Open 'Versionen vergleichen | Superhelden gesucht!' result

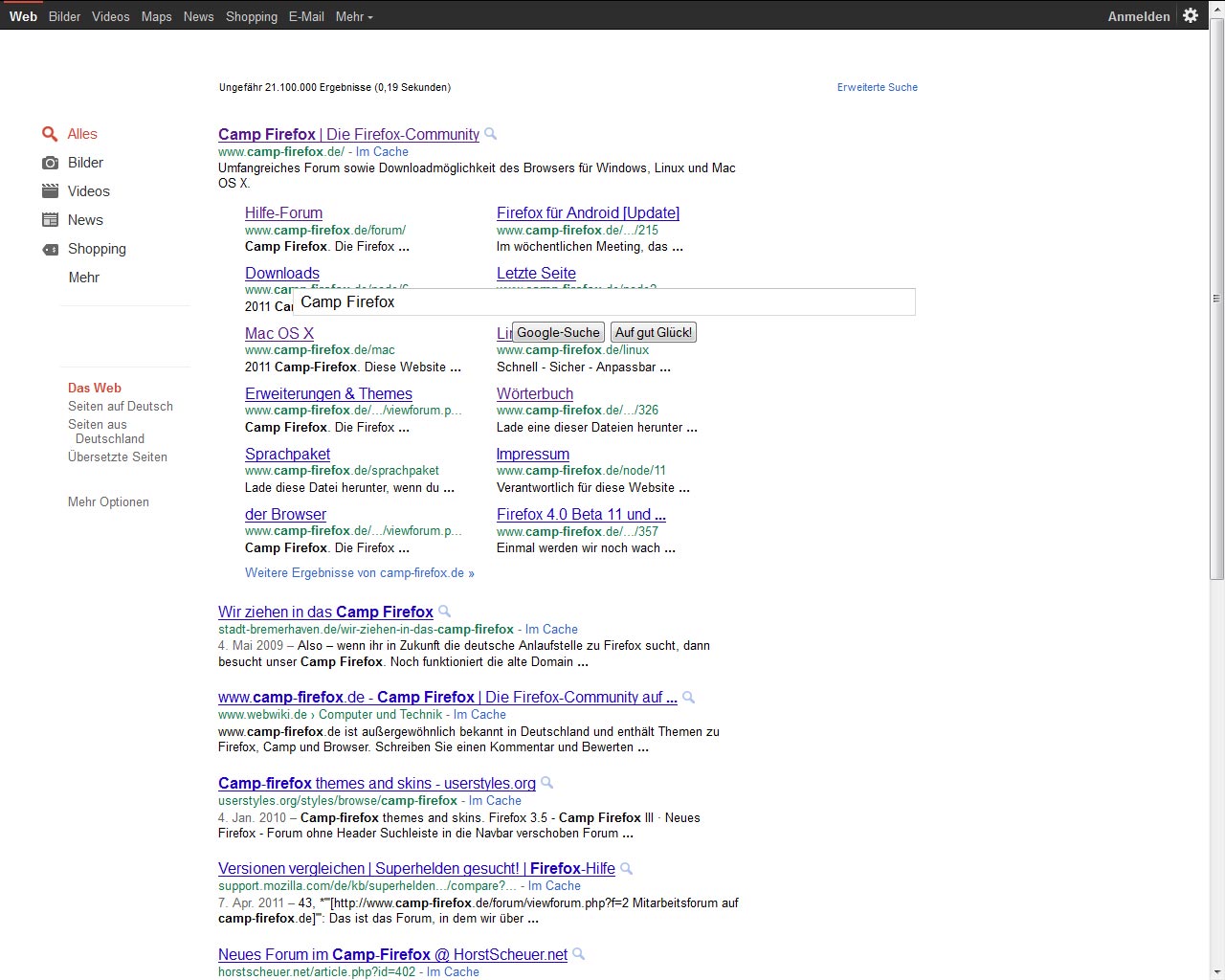416,868
